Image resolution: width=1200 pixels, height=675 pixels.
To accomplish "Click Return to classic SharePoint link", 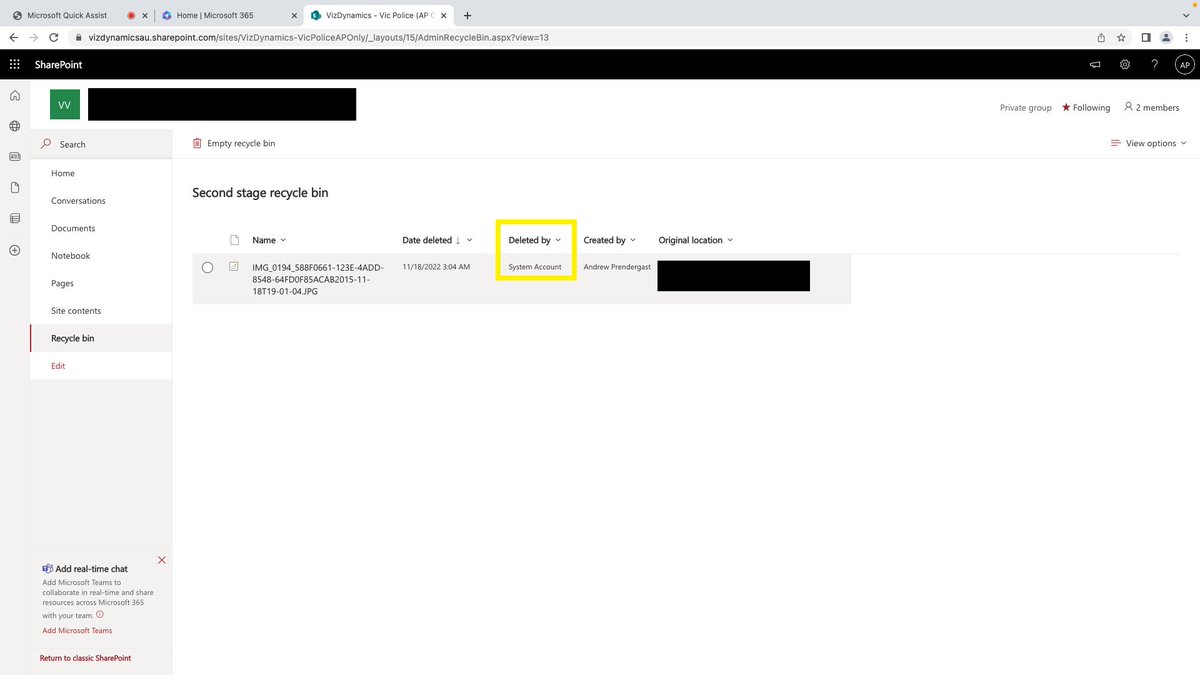I will (x=85, y=658).
